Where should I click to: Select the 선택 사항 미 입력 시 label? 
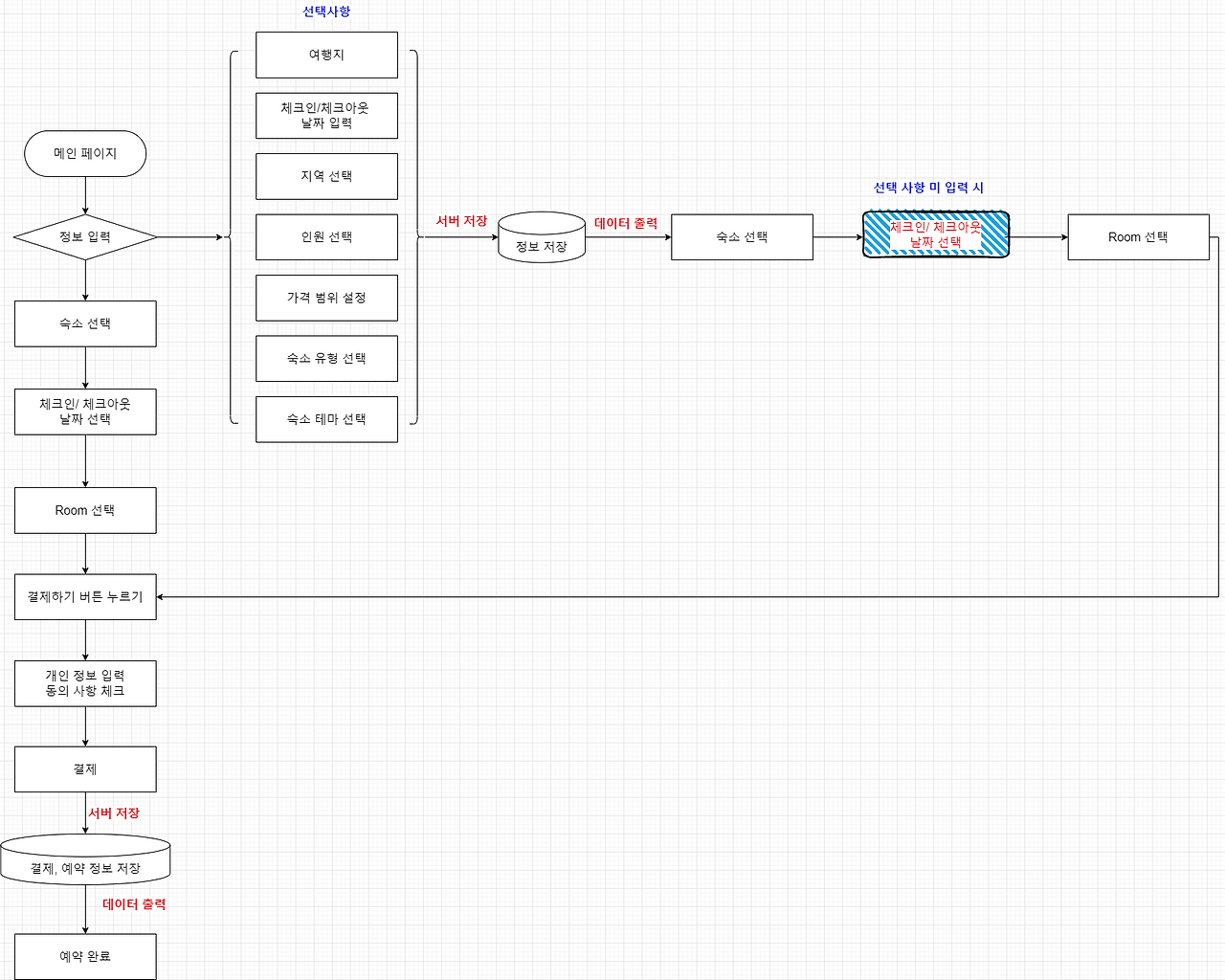coord(928,188)
